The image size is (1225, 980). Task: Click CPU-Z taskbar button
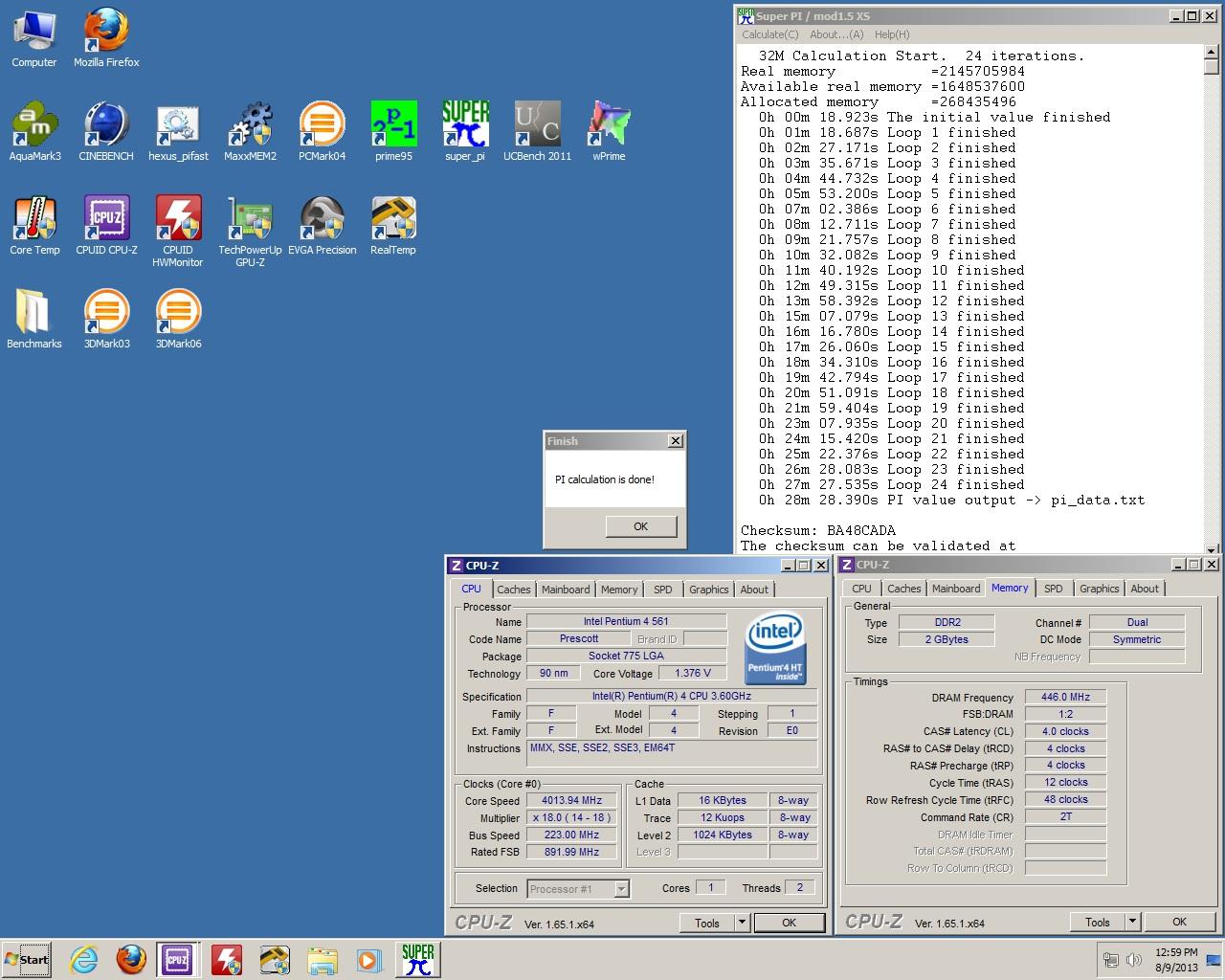click(x=177, y=960)
